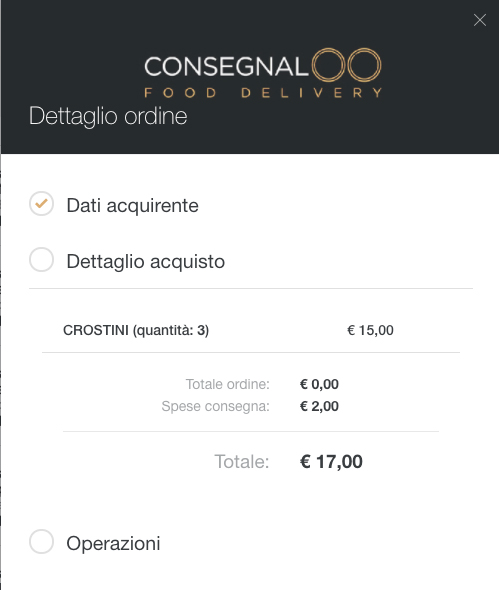Click the € 2,00 delivery cost
499x590 pixels.
pyautogui.click(x=319, y=406)
